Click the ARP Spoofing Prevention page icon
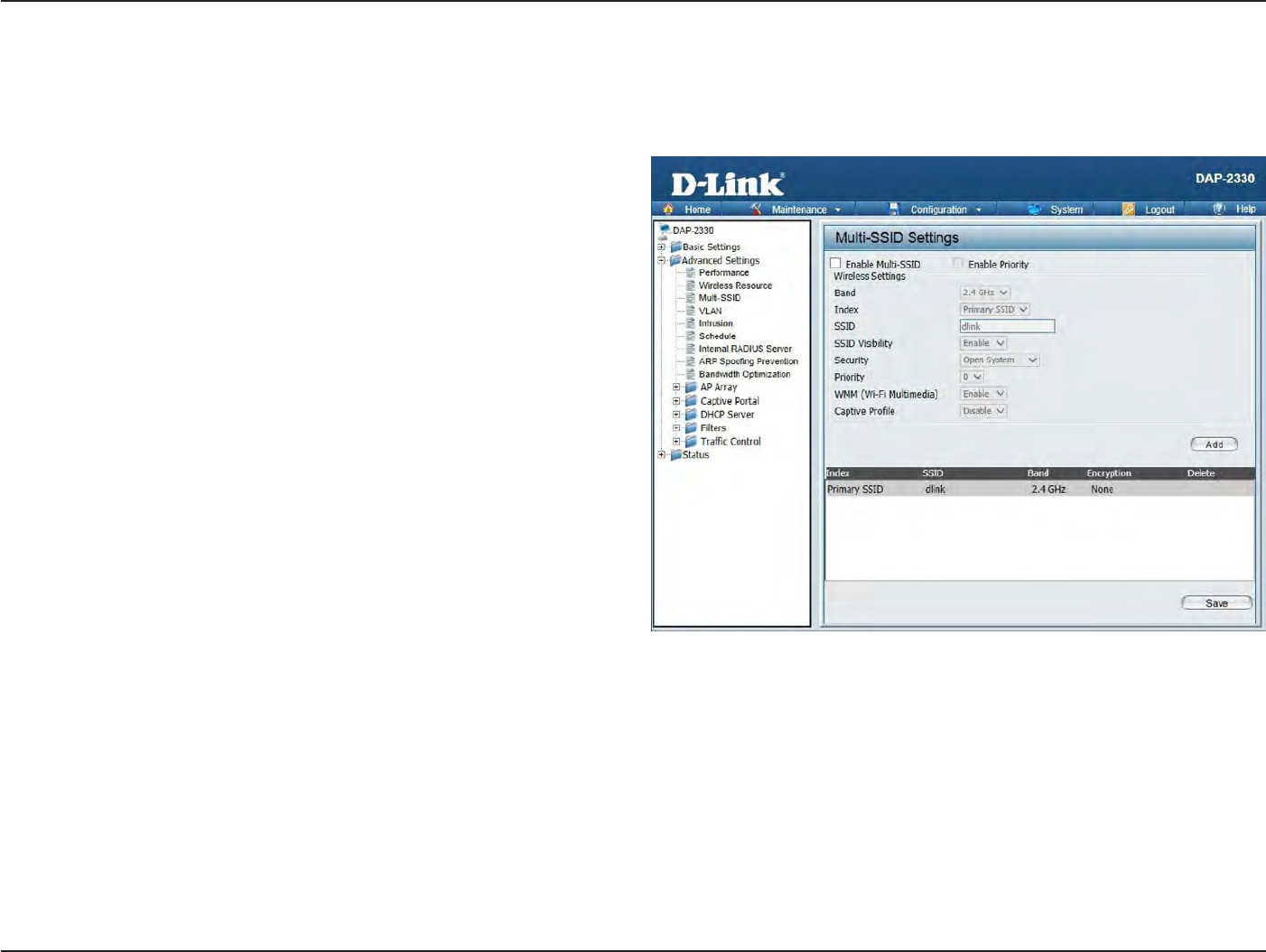 coord(691,361)
